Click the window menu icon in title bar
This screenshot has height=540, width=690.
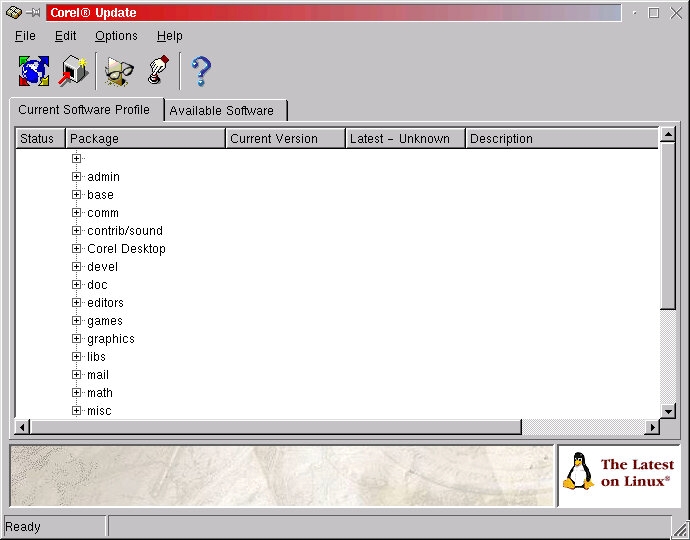pos(13,13)
